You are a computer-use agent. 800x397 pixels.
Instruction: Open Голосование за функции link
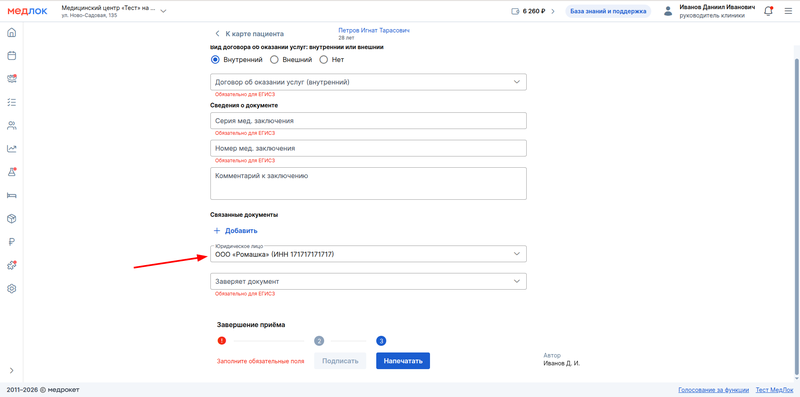click(x=713, y=390)
